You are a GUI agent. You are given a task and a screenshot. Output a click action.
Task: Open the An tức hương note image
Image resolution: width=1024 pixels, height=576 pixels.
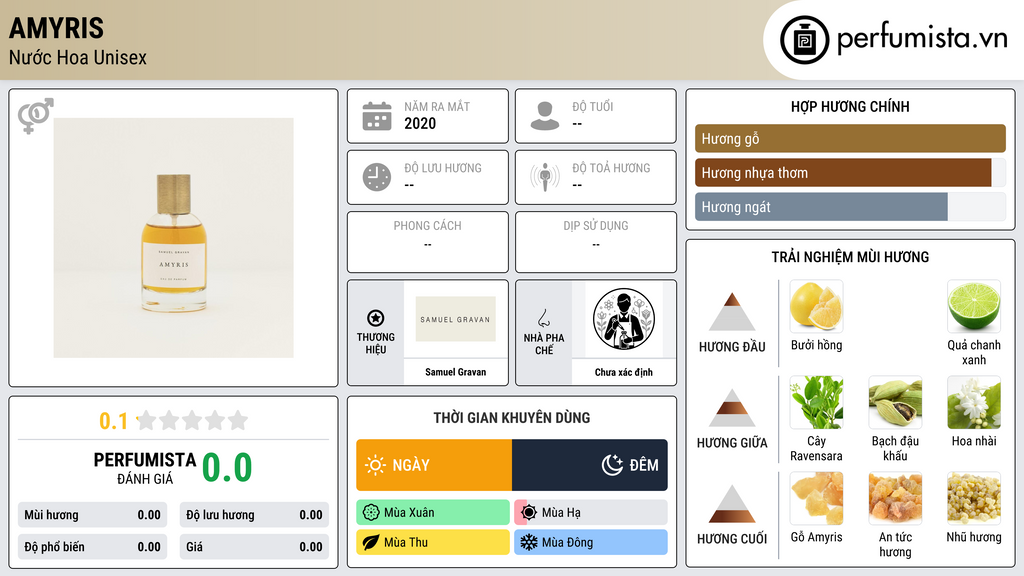click(895, 498)
